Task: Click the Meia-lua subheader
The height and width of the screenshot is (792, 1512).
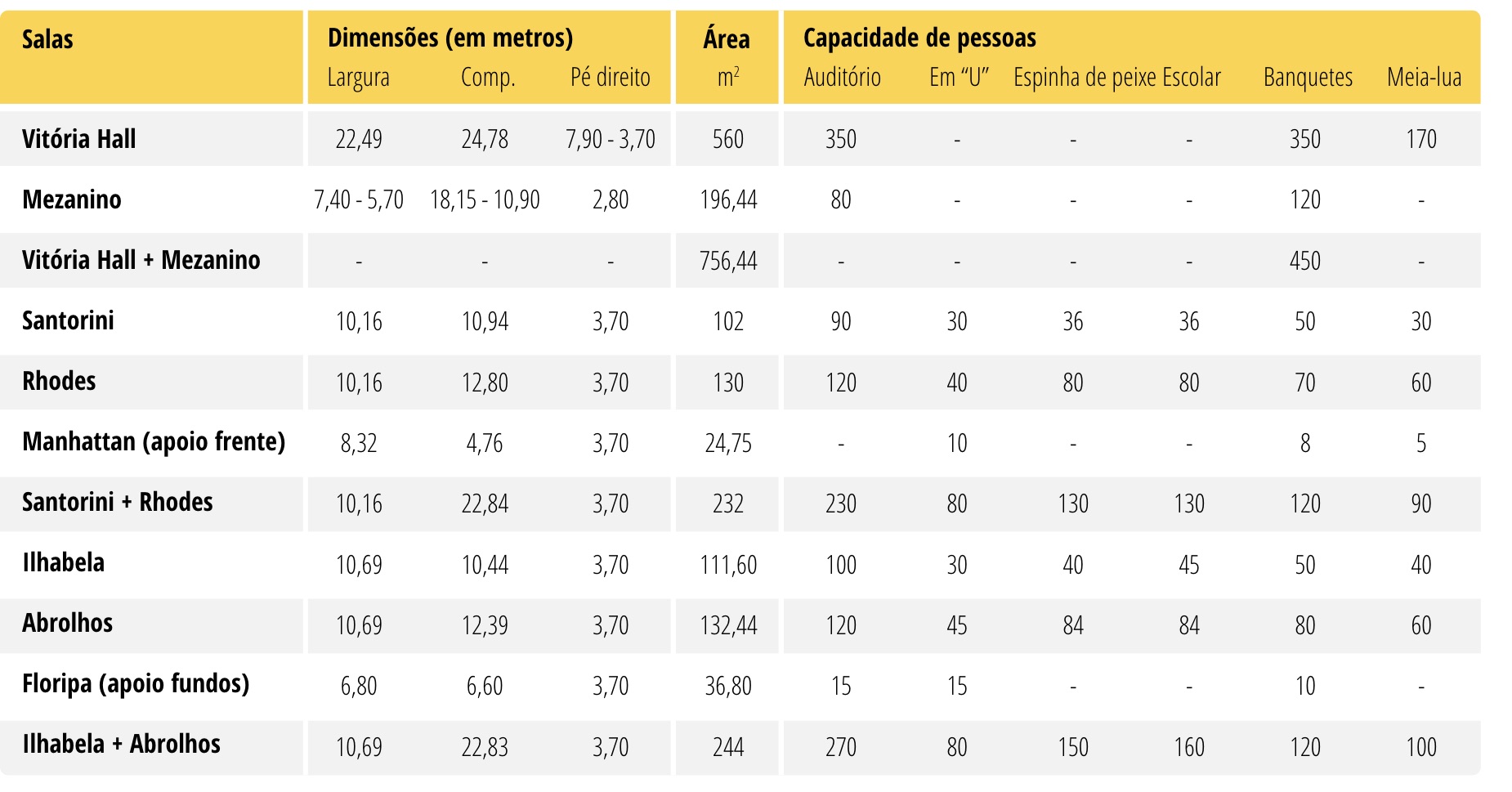Action: click(x=1424, y=78)
